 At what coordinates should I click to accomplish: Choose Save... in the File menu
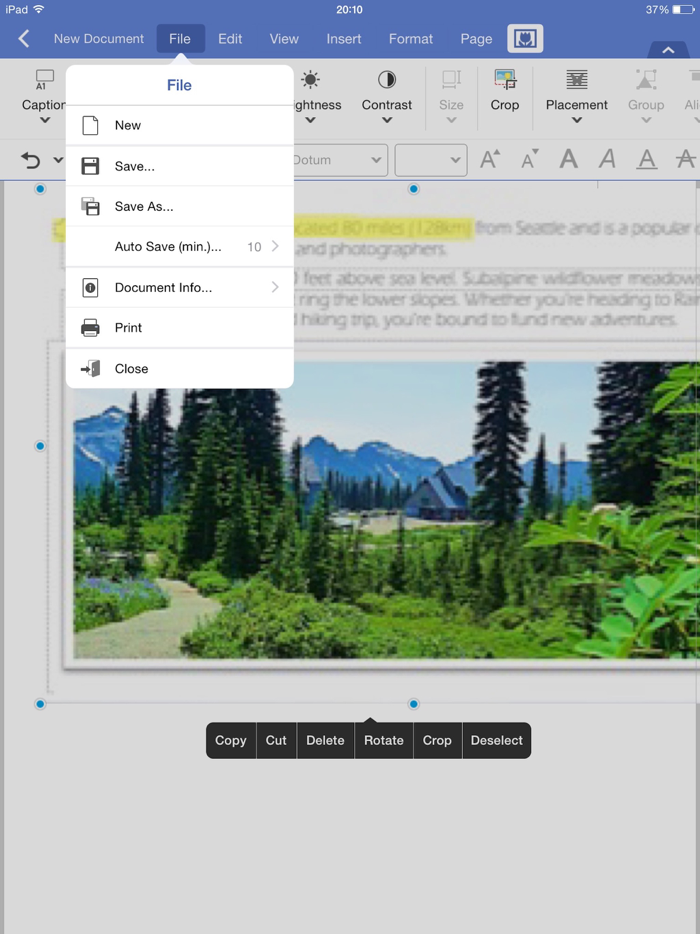click(179, 166)
